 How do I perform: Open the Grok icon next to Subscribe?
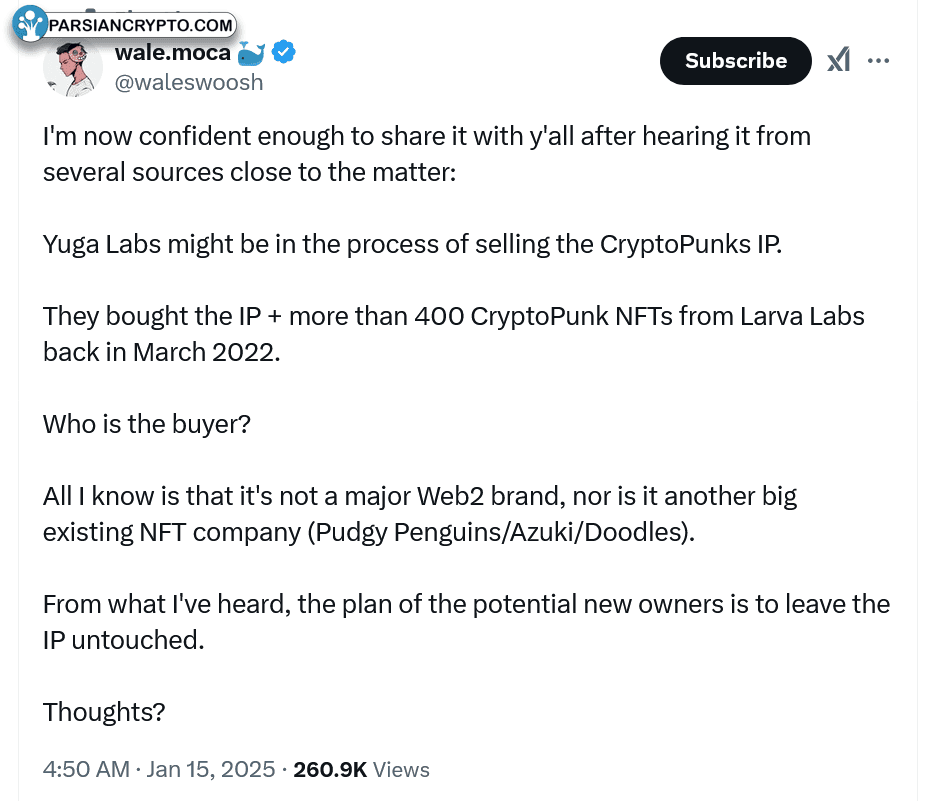click(838, 60)
